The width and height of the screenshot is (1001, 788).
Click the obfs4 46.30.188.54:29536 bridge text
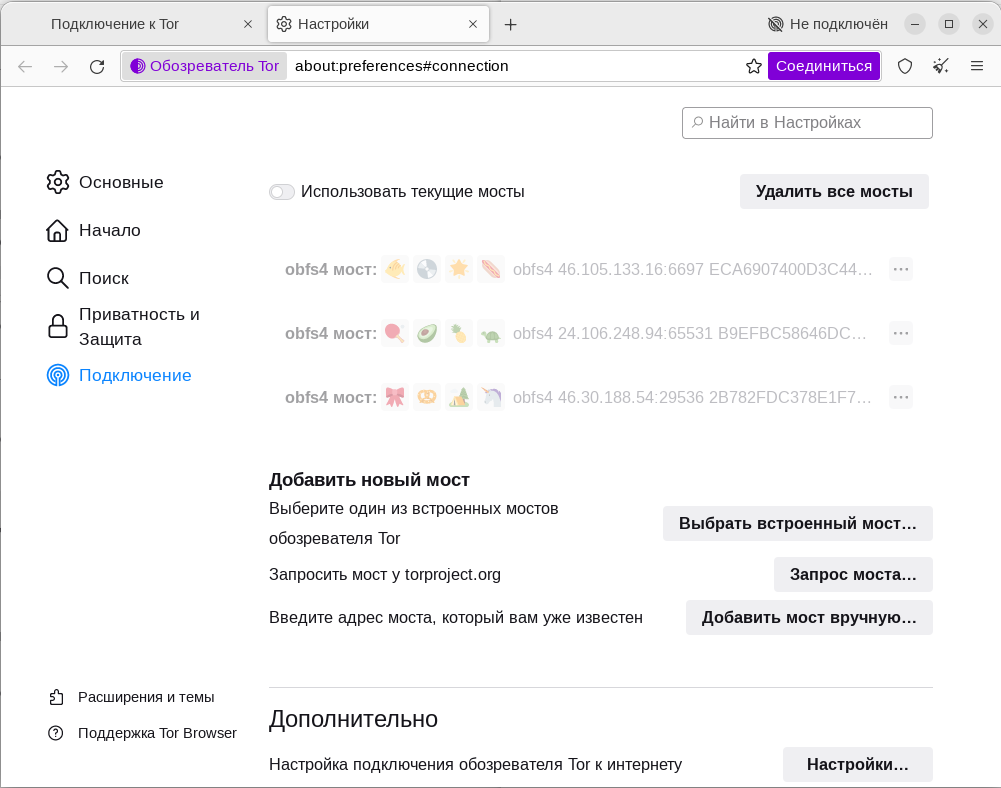692,397
